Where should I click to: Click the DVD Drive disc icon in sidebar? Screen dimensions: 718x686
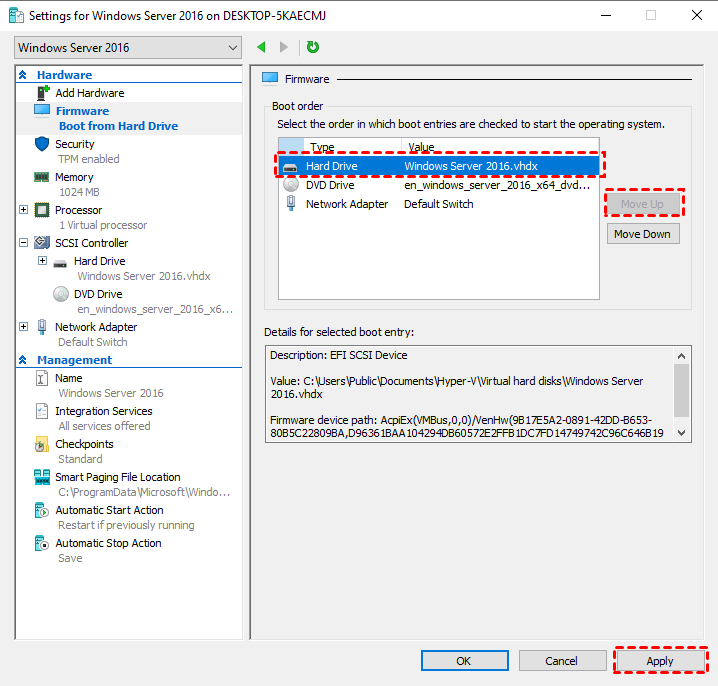coord(61,294)
